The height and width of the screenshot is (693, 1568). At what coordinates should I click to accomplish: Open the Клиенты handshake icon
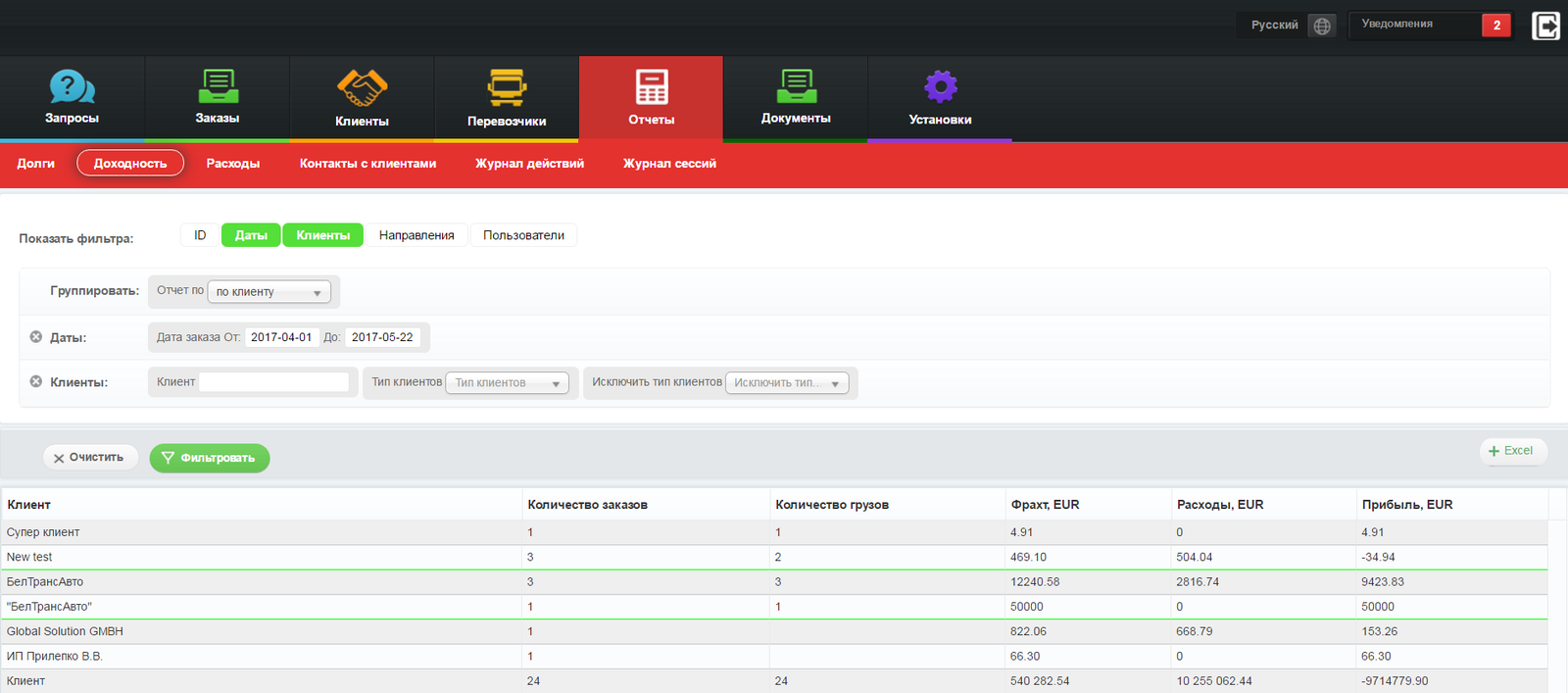click(362, 88)
